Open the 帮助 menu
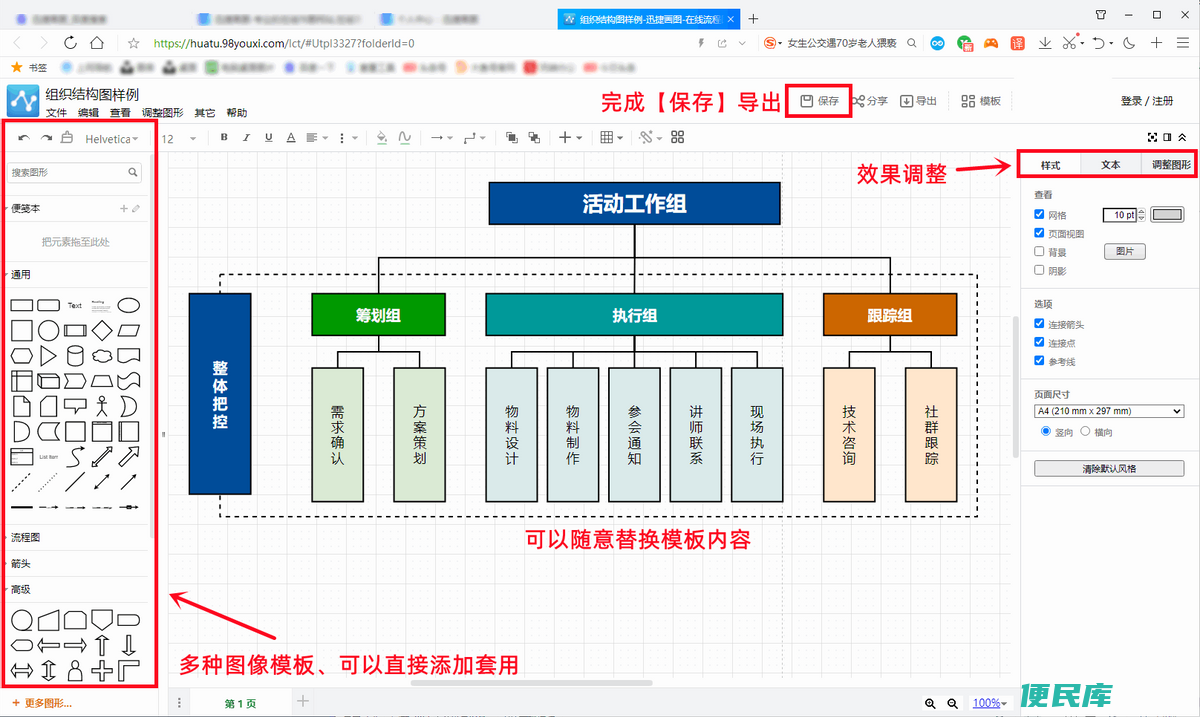The image size is (1200, 717). tap(236, 113)
